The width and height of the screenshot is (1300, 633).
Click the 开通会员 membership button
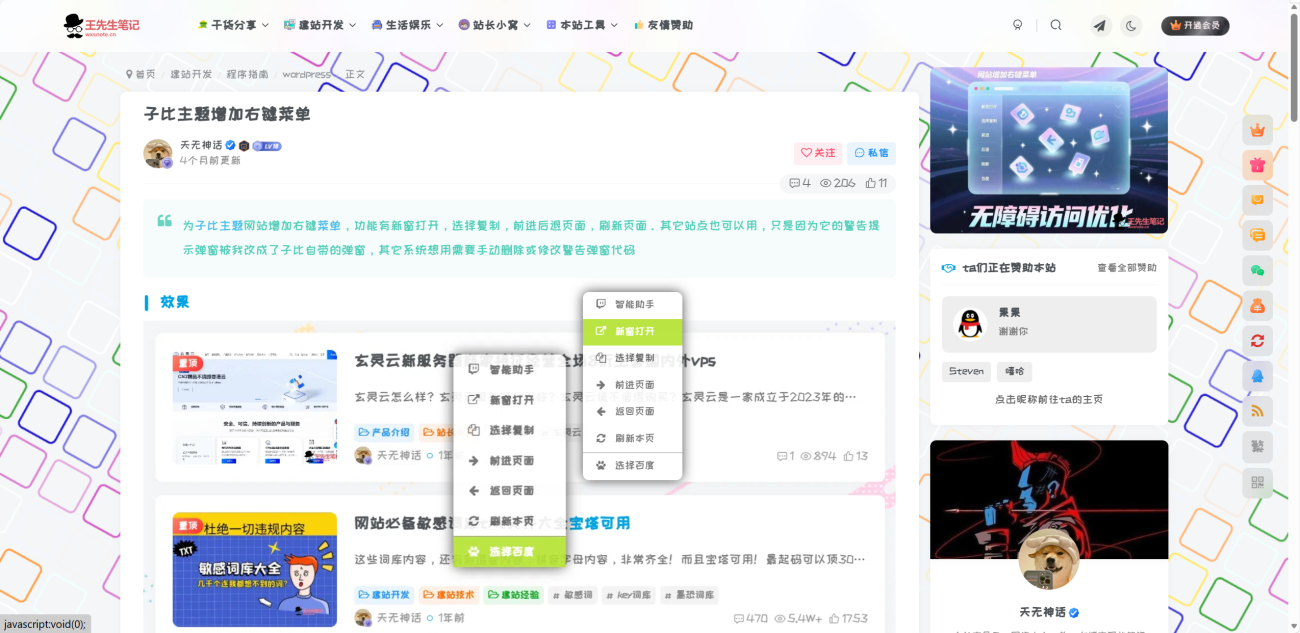(x=1197, y=24)
